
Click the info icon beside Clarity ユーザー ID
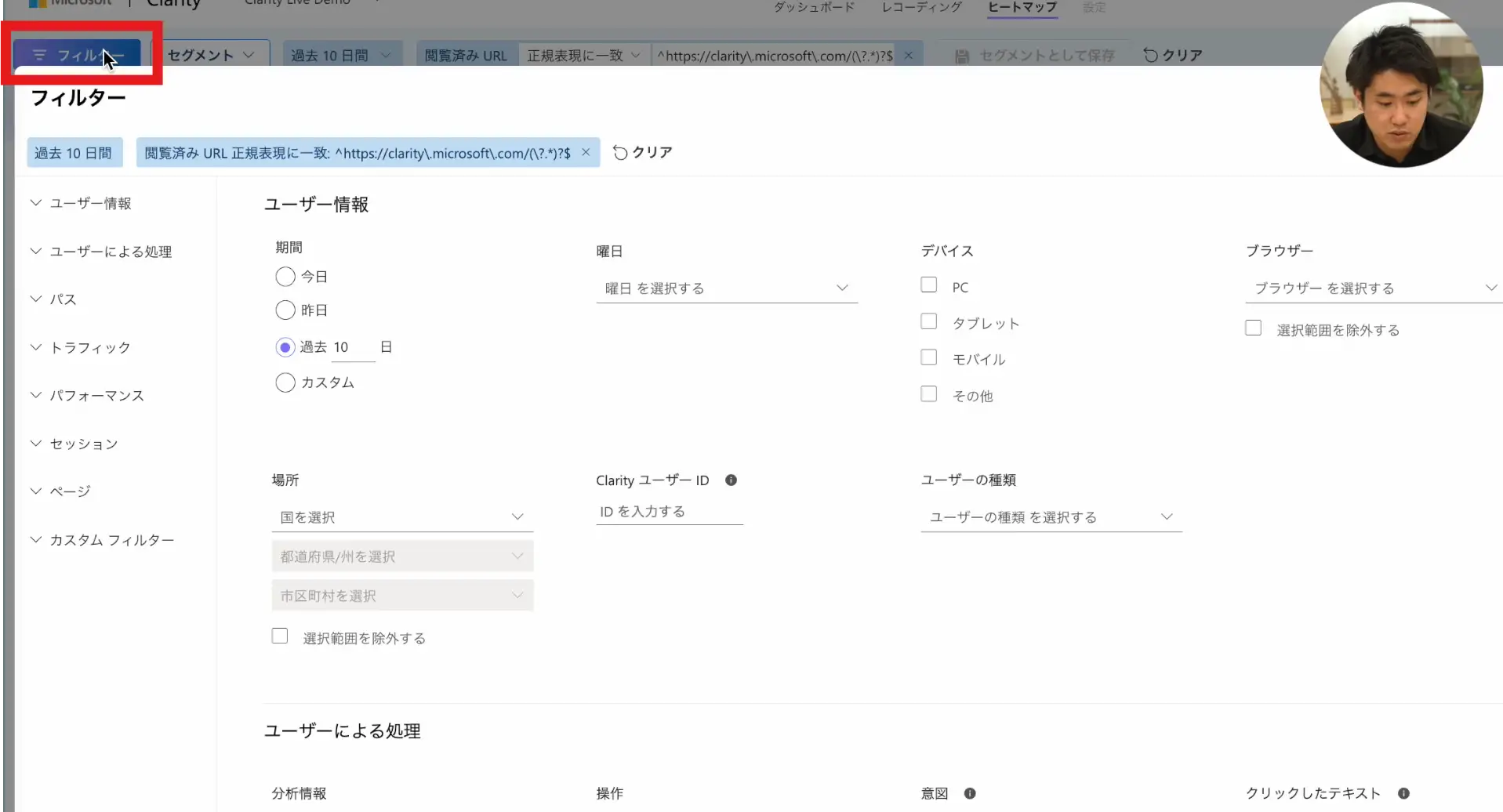click(731, 480)
